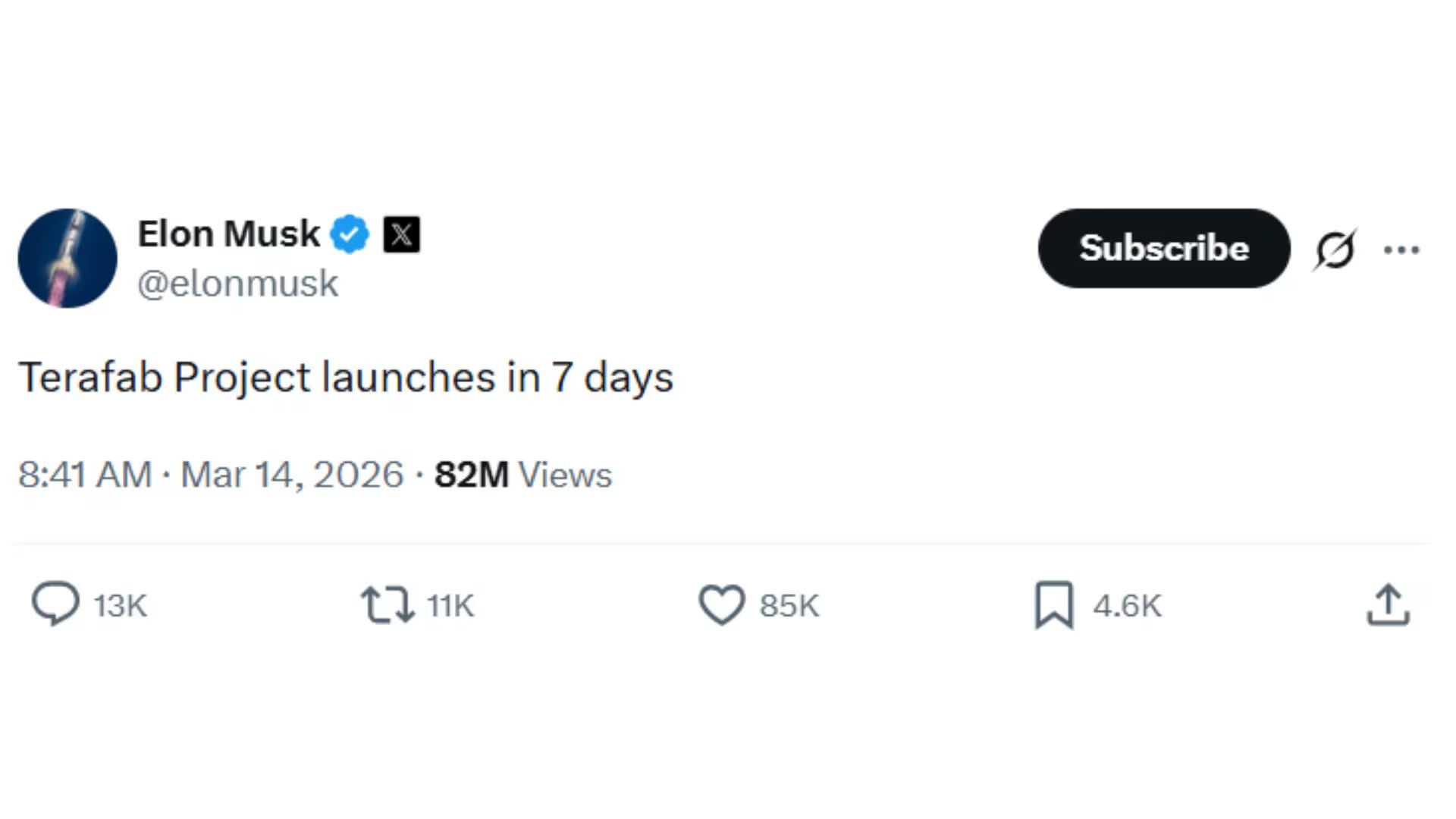Open Grok analysis for this post

1335,249
